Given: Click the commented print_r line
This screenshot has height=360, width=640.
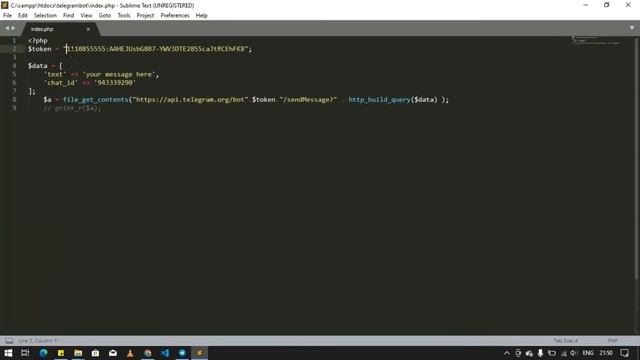Looking at the screenshot, I should pos(72,108).
